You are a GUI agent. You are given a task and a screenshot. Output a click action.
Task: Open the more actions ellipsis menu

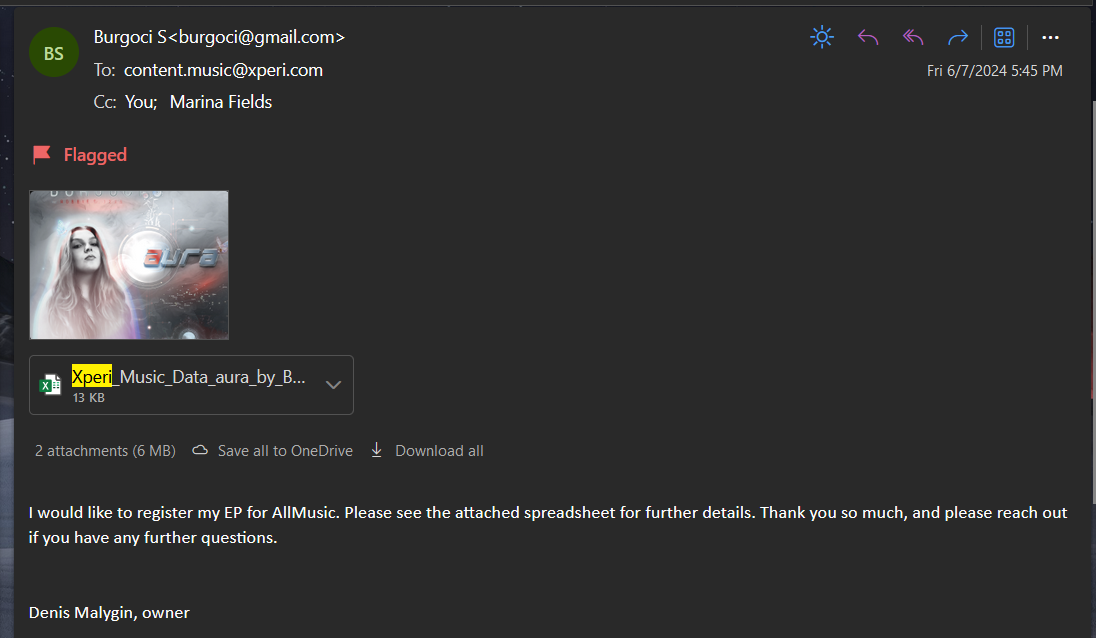(x=1050, y=38)
